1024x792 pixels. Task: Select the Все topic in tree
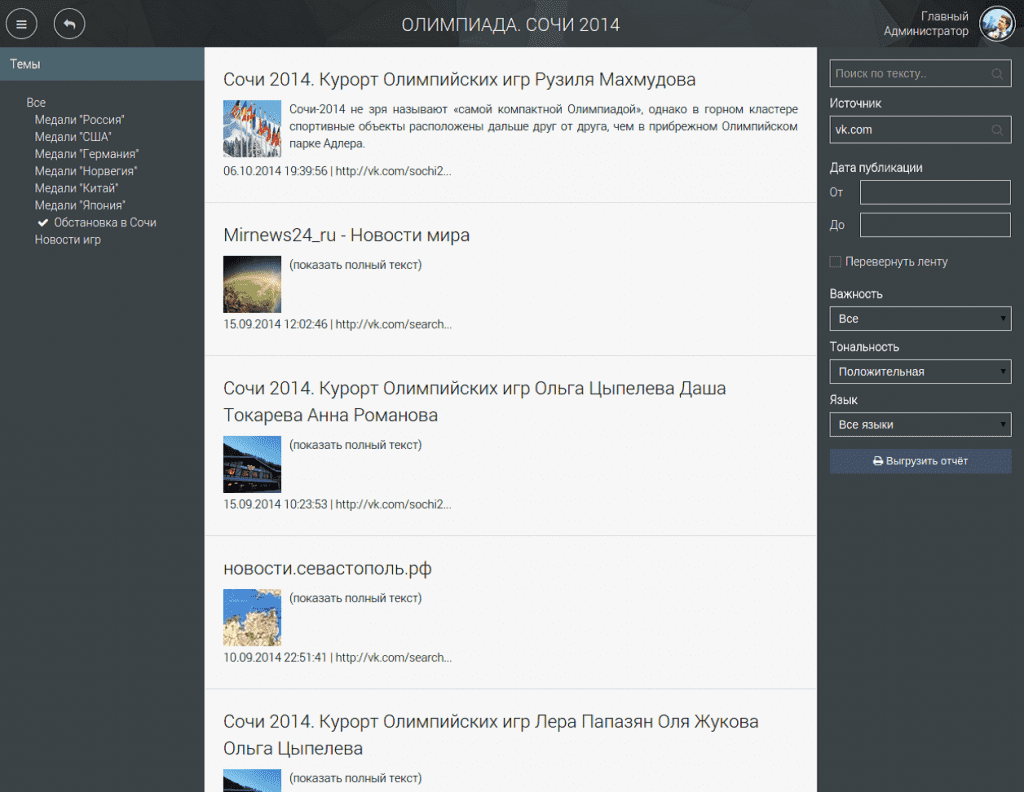click(36, 103)
